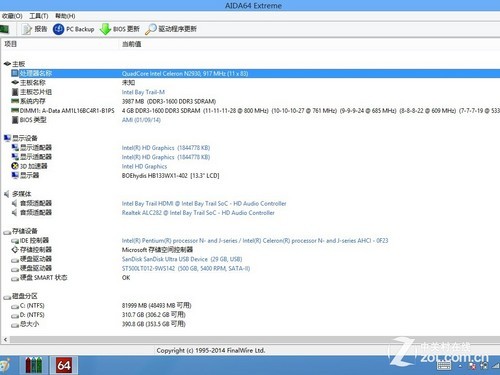Click the SanDisk Ultra USB Device link
This screenshot has height=375, width=500.
182,259
